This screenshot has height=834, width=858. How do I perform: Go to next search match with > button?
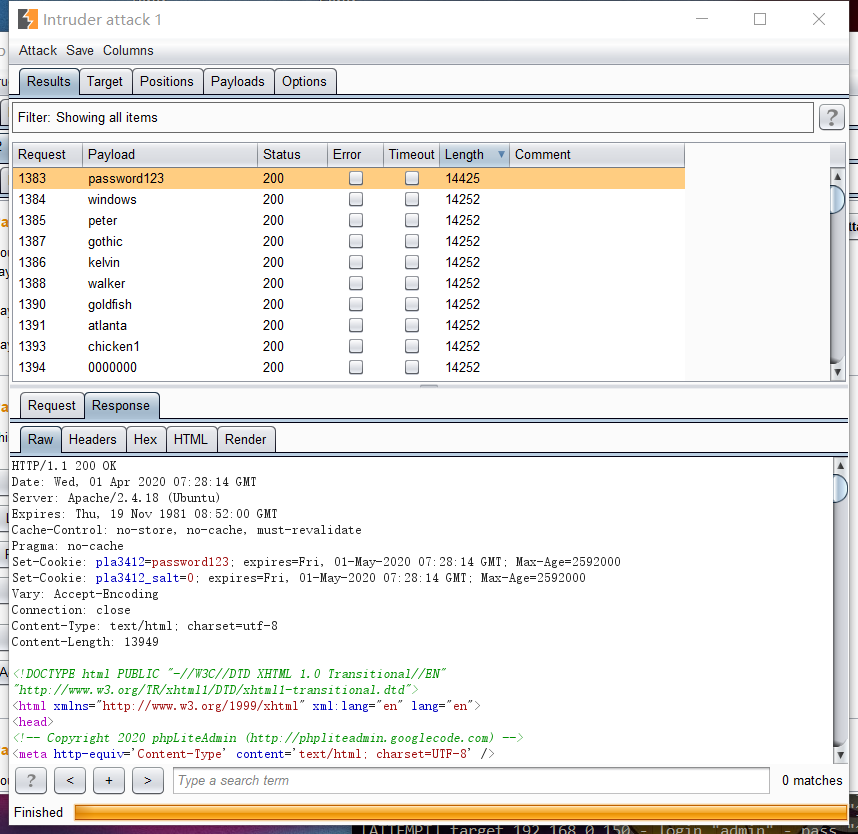pyautogui.click(x=148, y=780)
